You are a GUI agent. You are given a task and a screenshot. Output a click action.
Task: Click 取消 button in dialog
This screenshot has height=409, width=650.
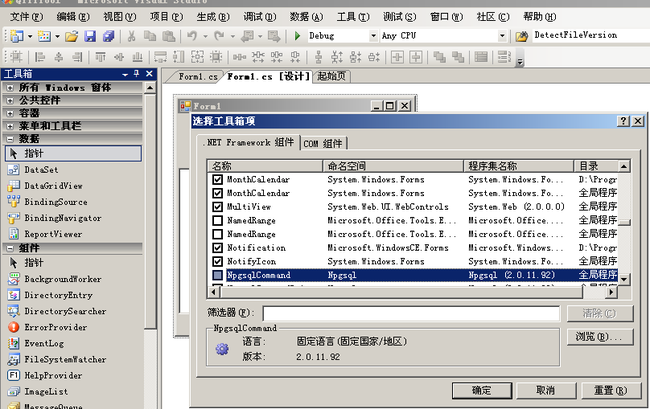tap(546, 390)
